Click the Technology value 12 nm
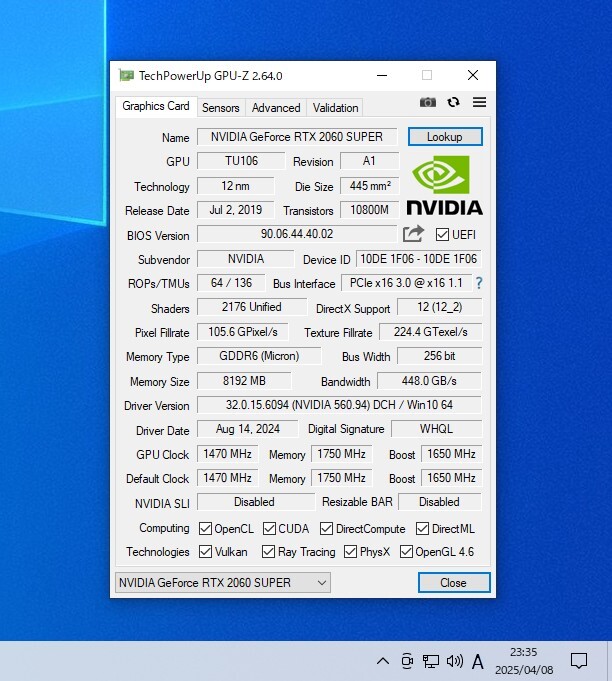612x681 pixels. (x=235, y=186)
